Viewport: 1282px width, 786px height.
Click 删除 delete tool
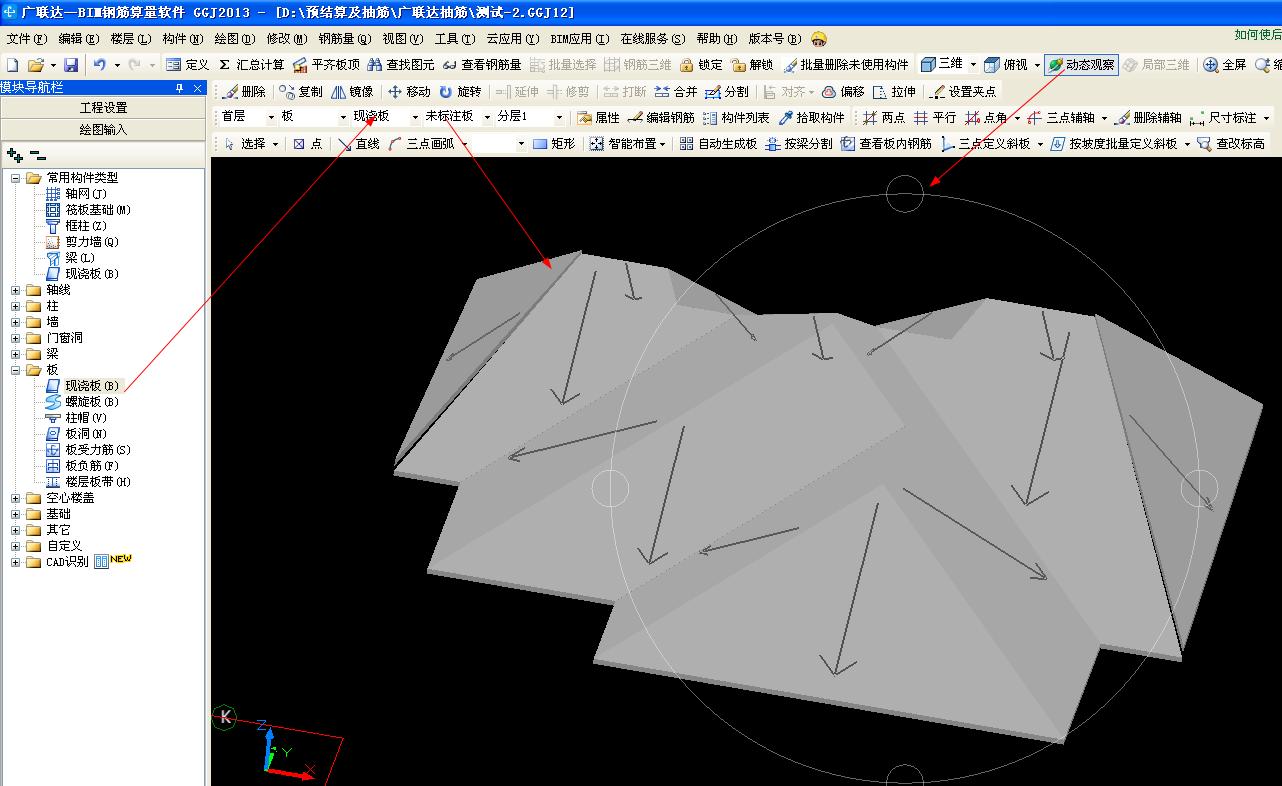pyautogui.click(x=244, y=91)
